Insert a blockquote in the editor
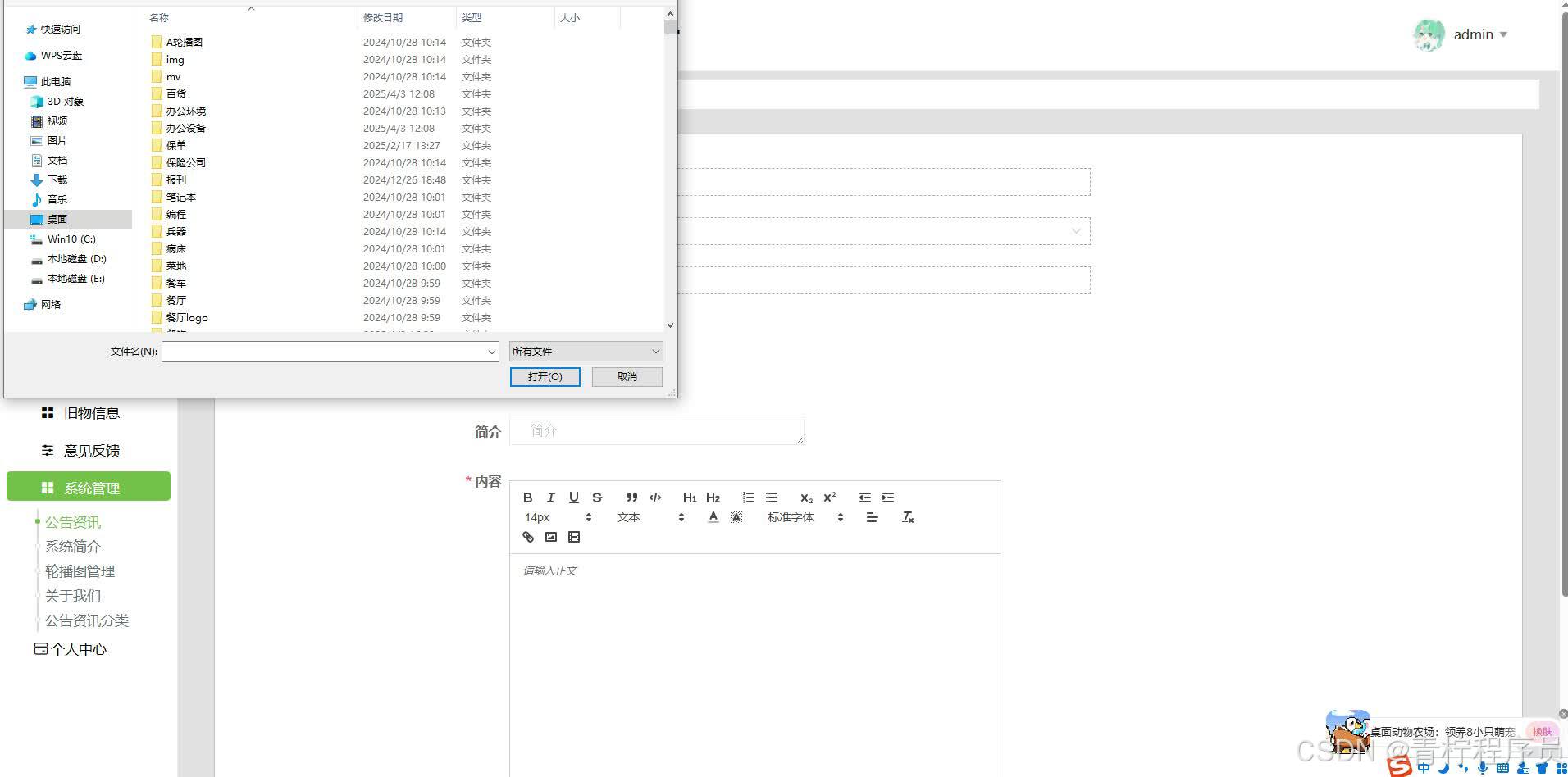Viewport: 1568px width, 777px height. pos(631,498)
